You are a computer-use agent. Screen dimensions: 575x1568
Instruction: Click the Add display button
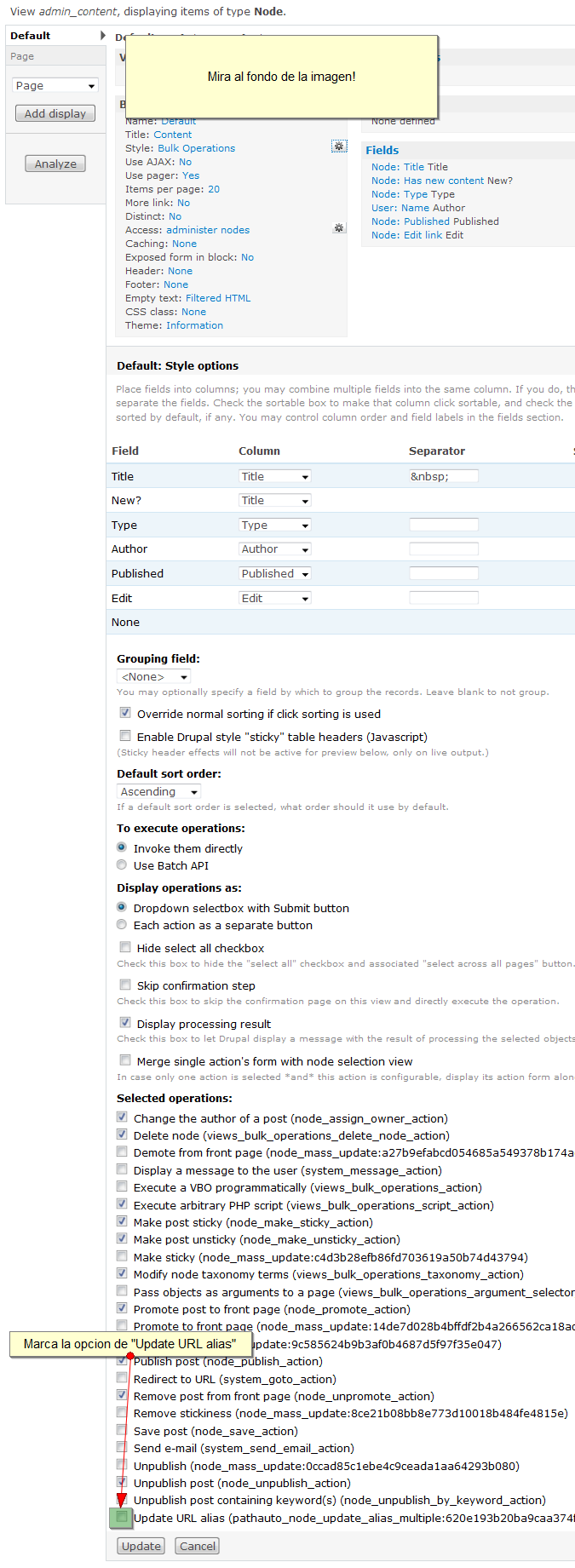tap(55, 113)
